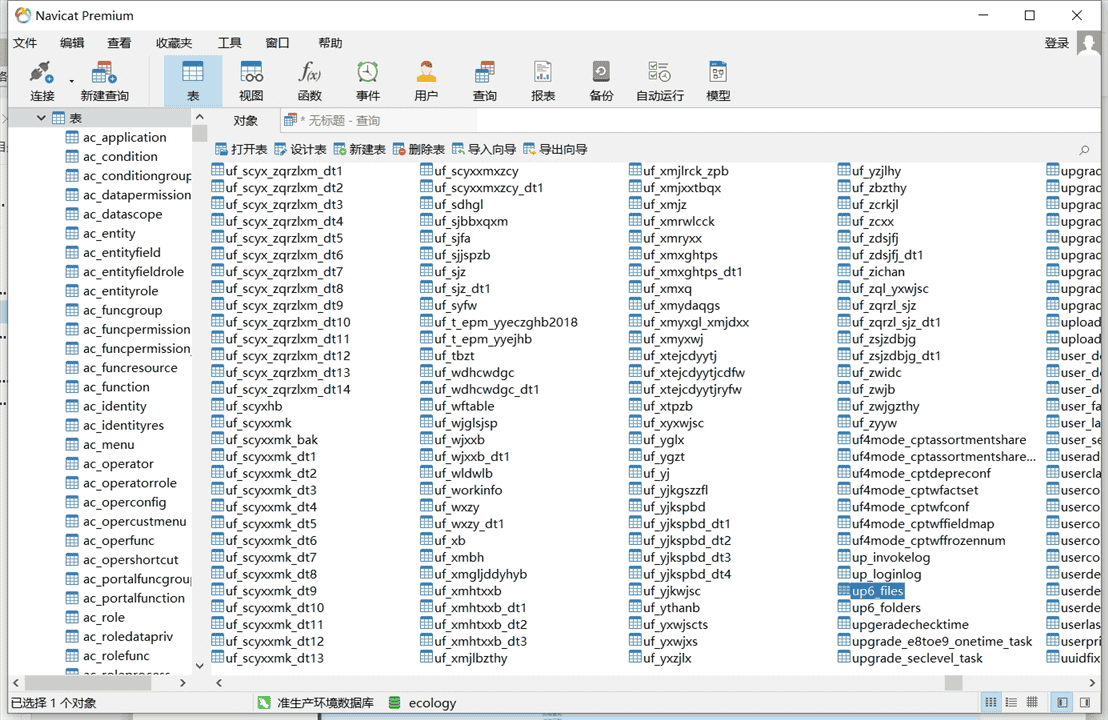The image size is (1108, 720).
Task: Click the 导入向导 (Import Wizard) button
Action: coord(484,149)
